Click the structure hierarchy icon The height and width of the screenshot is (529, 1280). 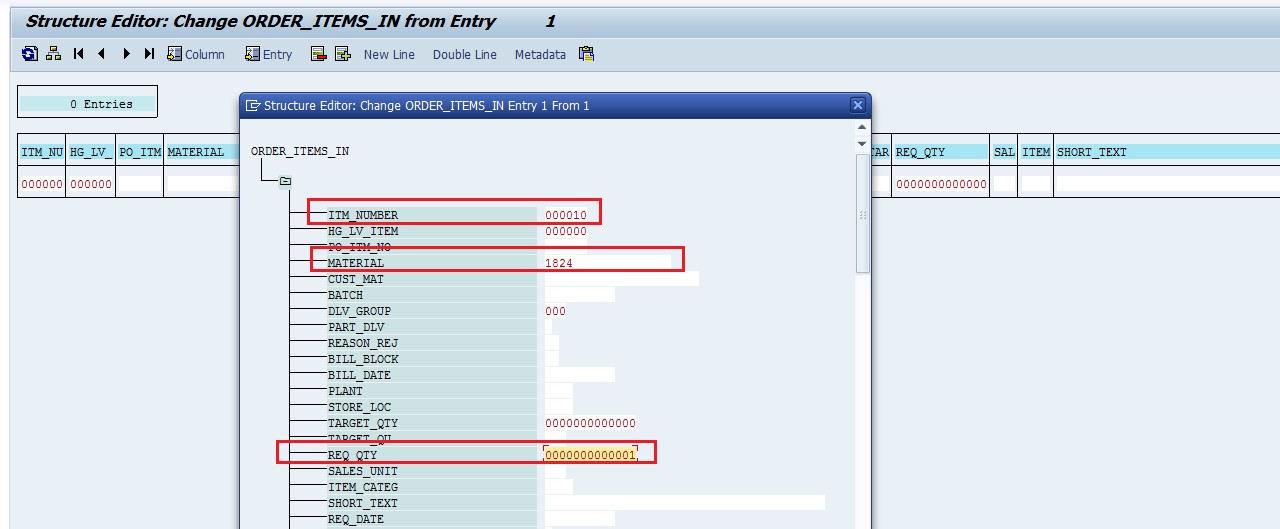(x=54, y=54)
